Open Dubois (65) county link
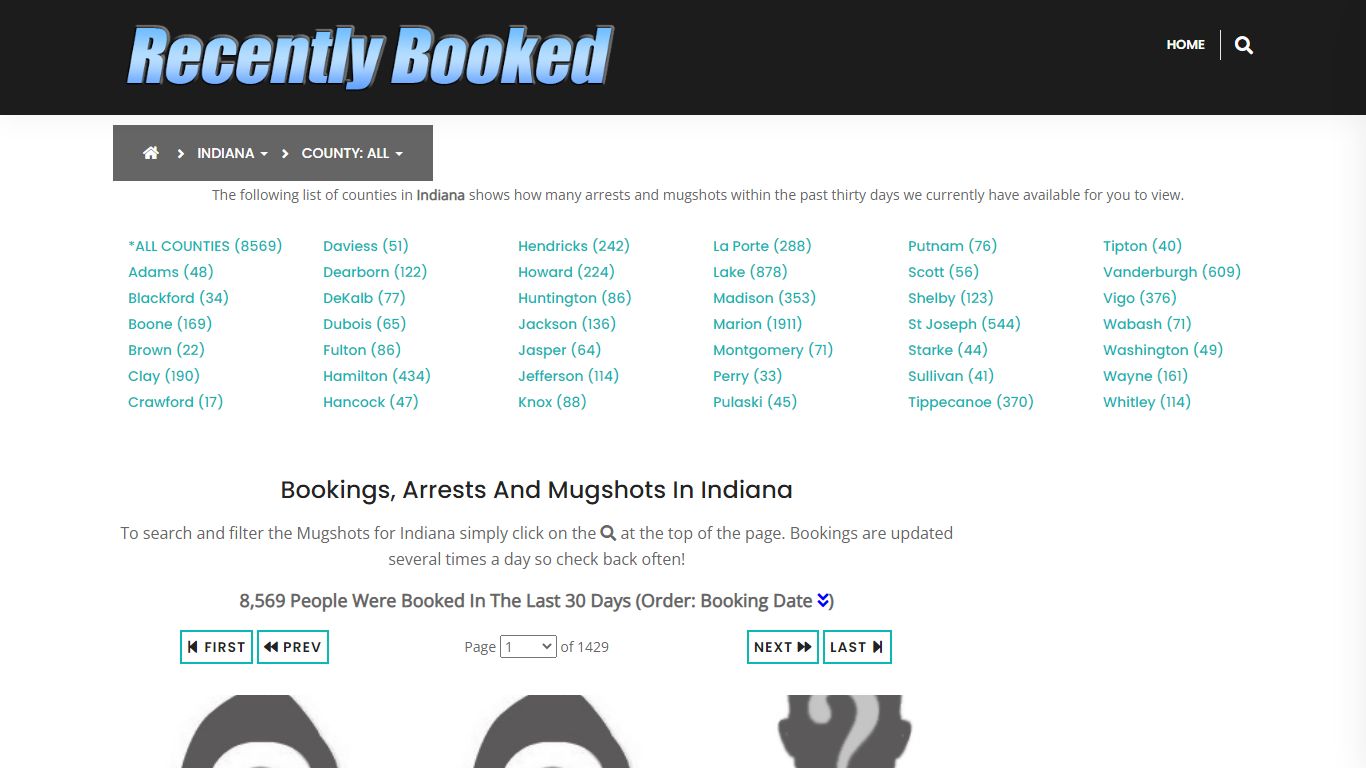1366x768 pixels. tap(364, 324)
